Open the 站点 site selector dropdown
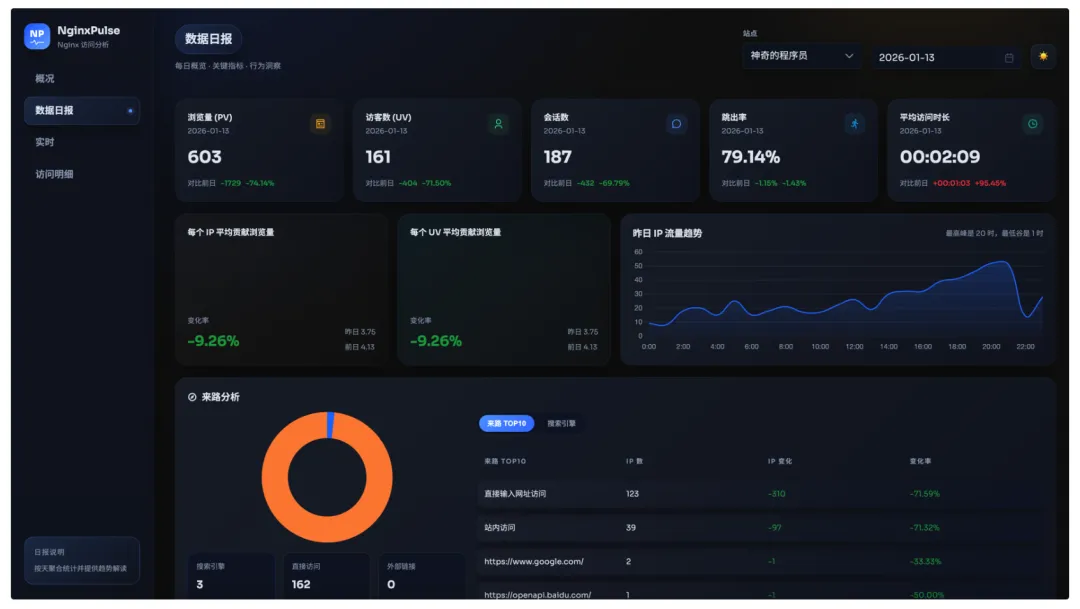This screenshot has height=609, width=1080. [802, 57]
